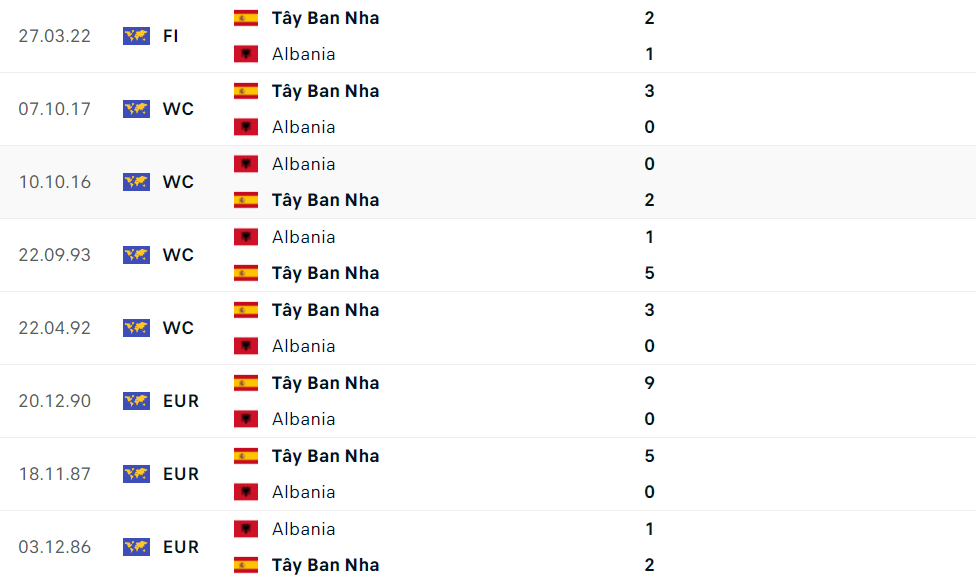Click the EUR label next to 18.11.87
This screenshot has height=582, width=976.
181,474
